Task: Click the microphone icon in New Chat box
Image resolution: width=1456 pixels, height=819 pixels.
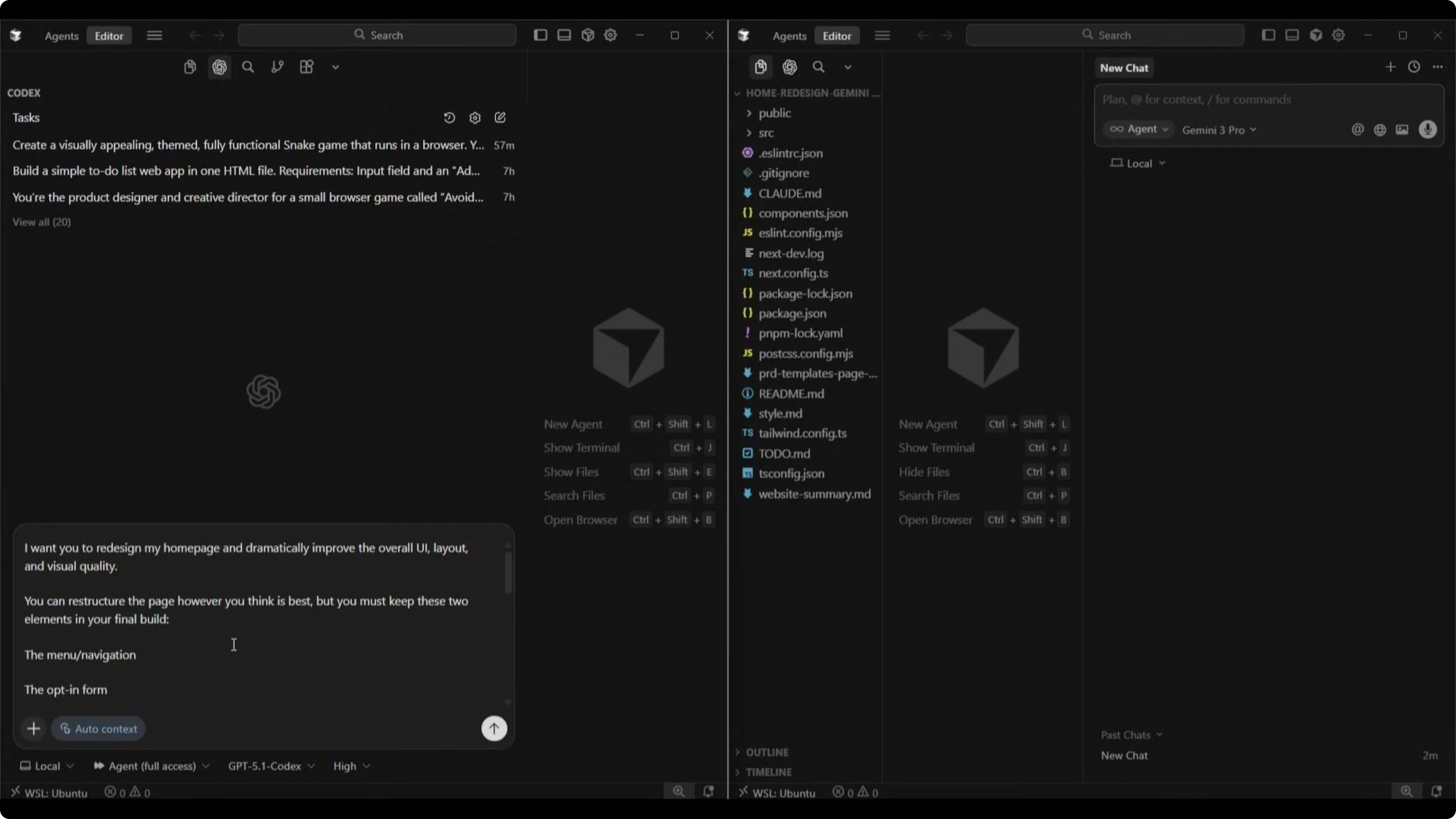Action: pos(1428,129)
